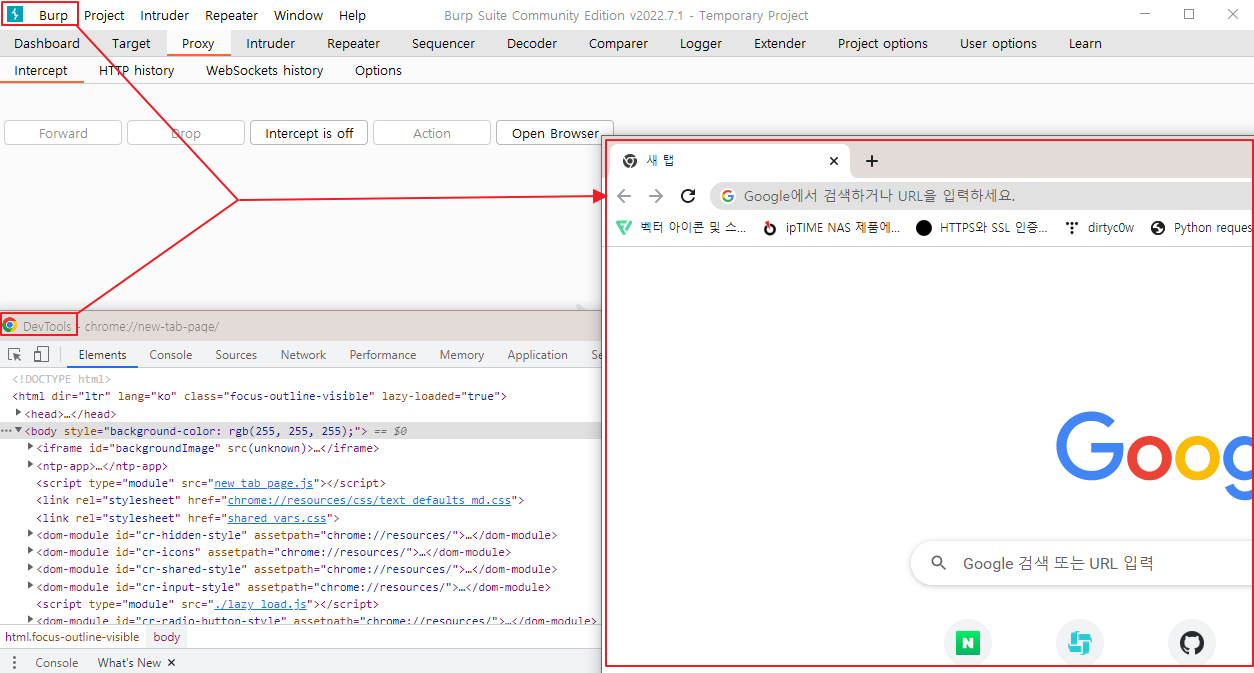The height and width of the screenshot is (673, 1254).
Task: Click the browser forward arrow
Action: click(x=656, y=196)
